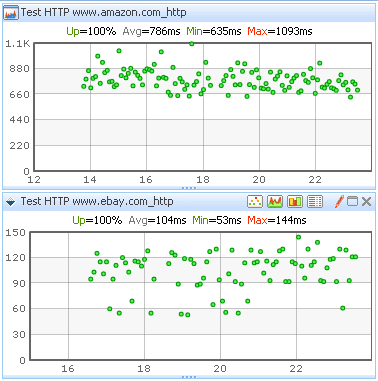Click 'Up=100%' in the amazon panel

91,31
